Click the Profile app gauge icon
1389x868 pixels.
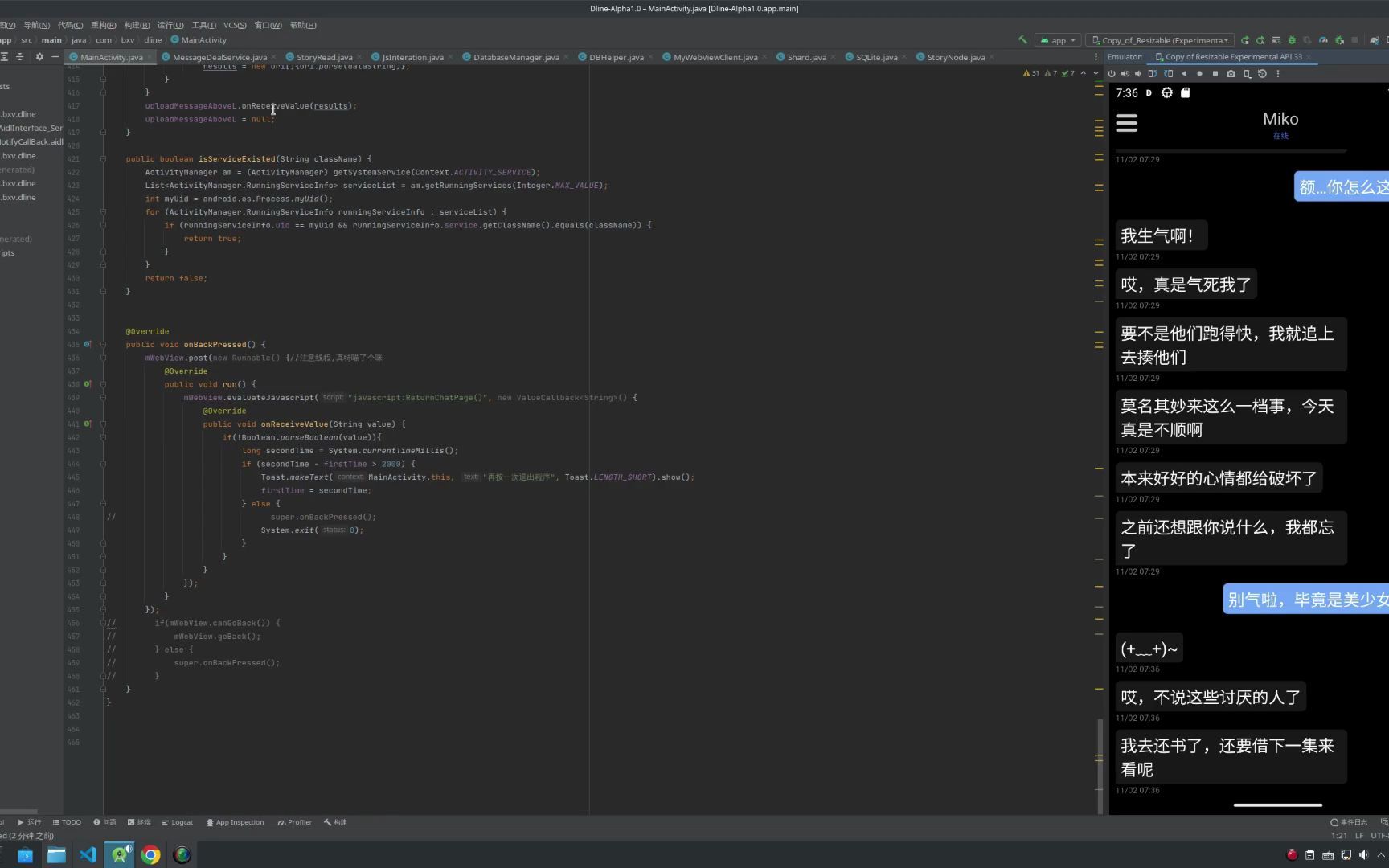(x=1323, y=40)
